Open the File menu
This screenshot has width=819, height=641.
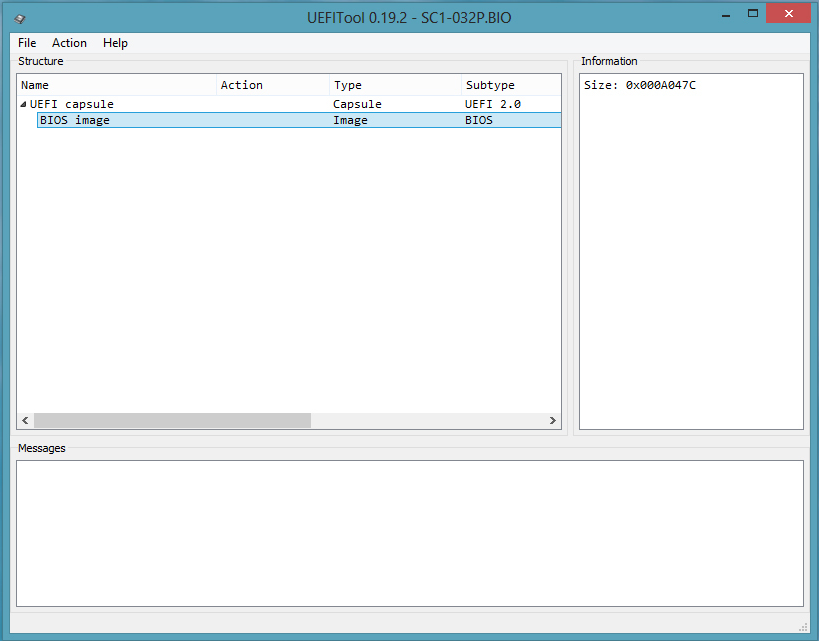point(27,43)
